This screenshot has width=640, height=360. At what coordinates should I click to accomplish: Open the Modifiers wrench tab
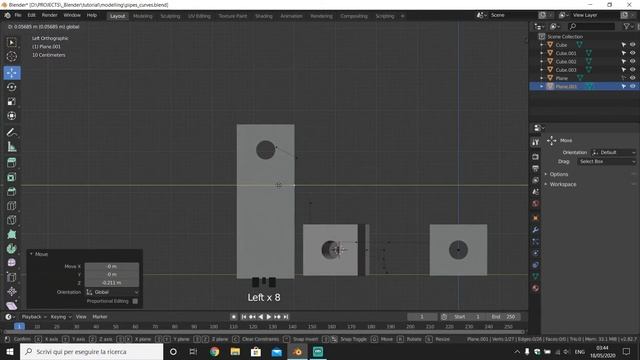536,230
